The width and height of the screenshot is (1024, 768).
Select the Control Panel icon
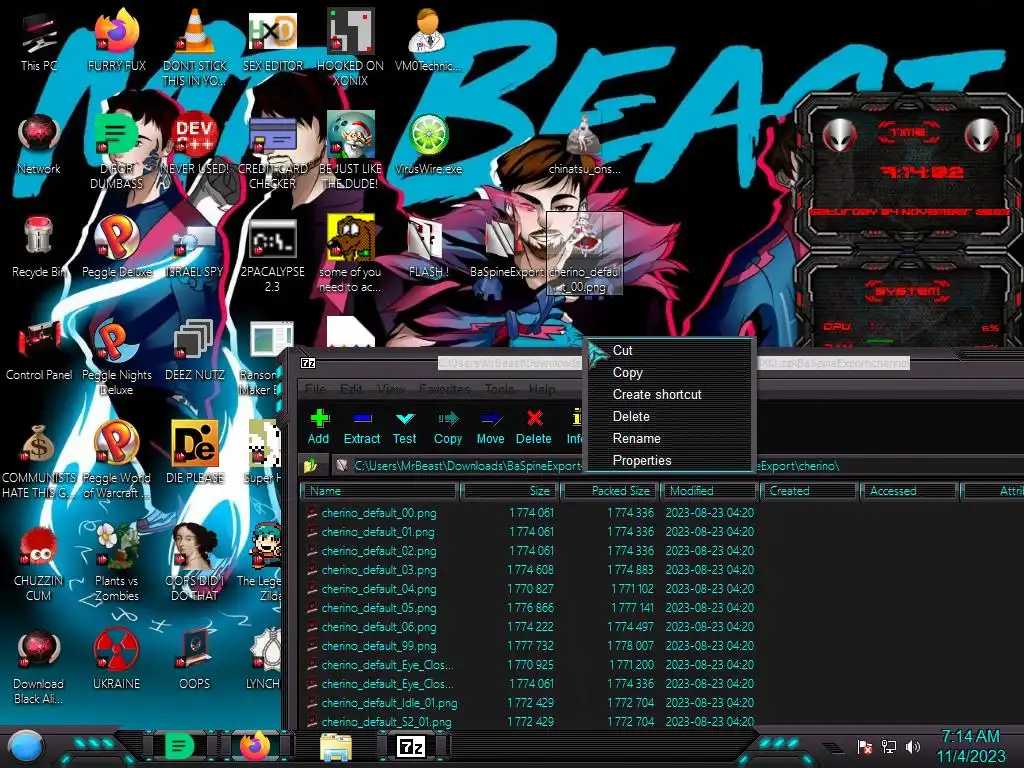[x=39, y=350]
